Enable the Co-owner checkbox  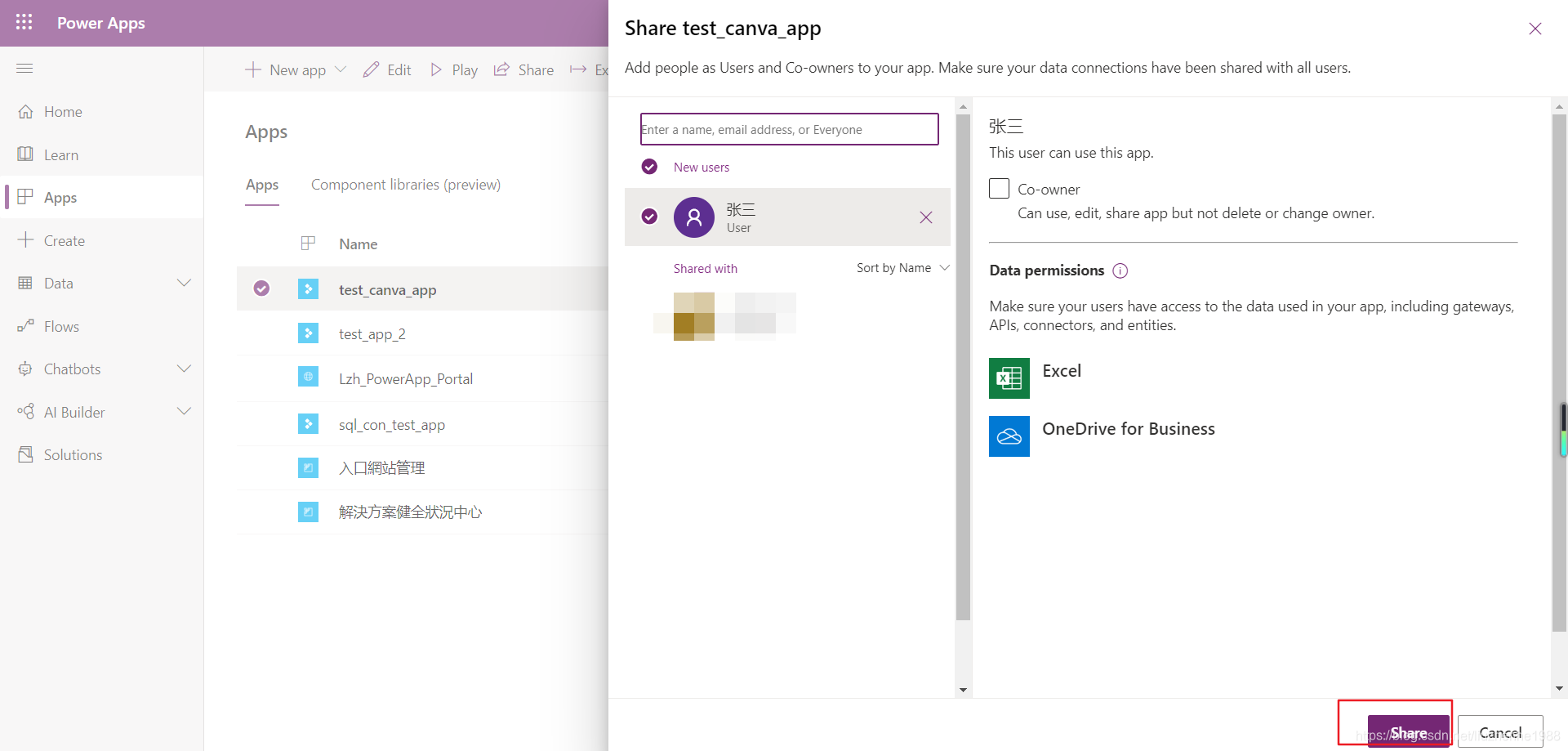click(999, 189)
